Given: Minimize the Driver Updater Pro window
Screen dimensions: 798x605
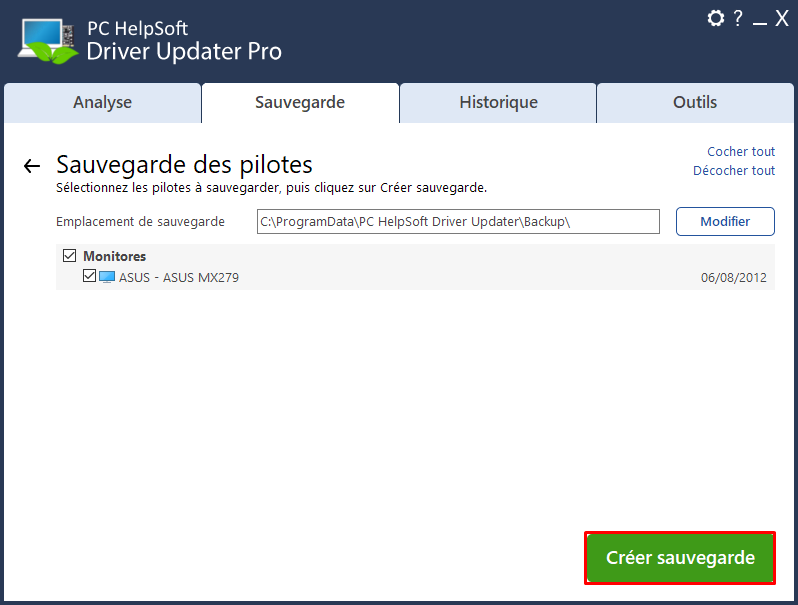Looking at the screenshot, I should click(x=759, y=22).
